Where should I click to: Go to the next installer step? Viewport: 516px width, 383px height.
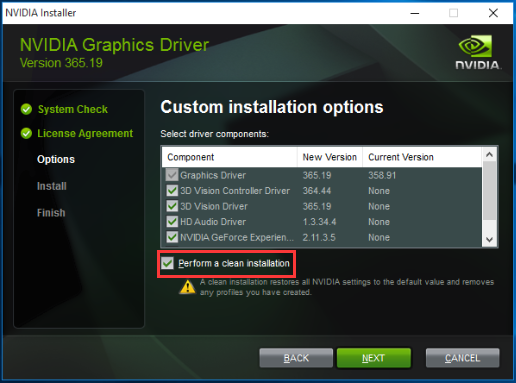coord(374,358)
